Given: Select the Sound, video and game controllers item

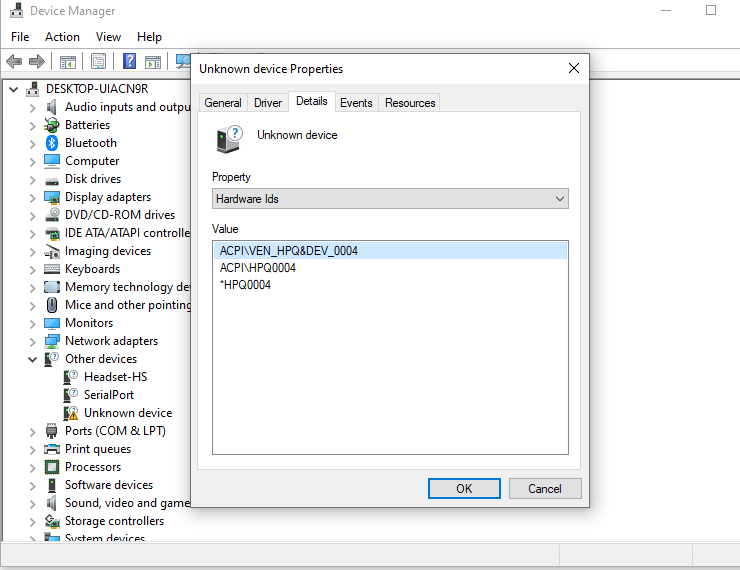Looking at the screenshot, I should click(127, 503).
